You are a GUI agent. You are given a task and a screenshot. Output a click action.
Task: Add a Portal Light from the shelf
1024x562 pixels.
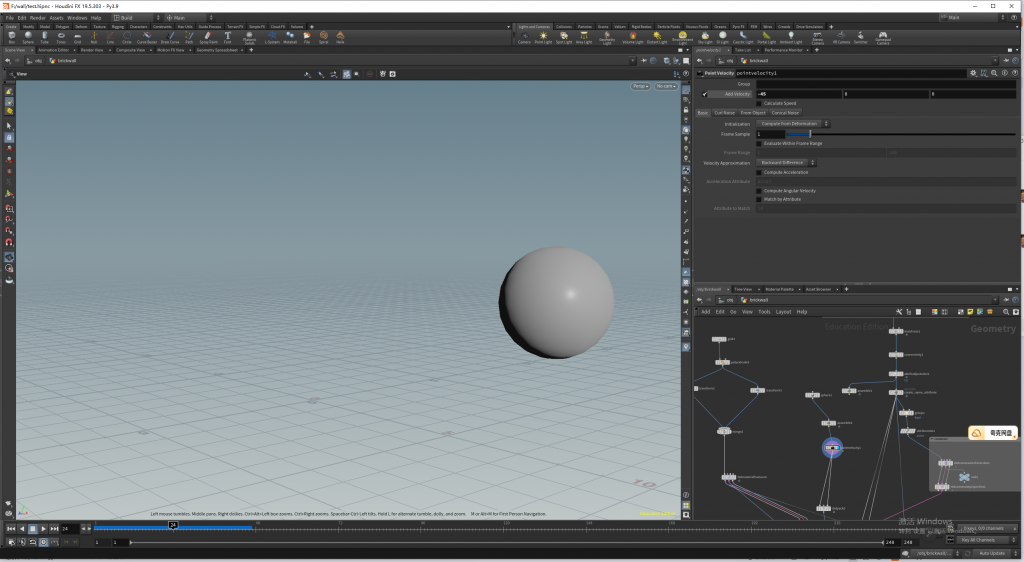tap(766, 38)
